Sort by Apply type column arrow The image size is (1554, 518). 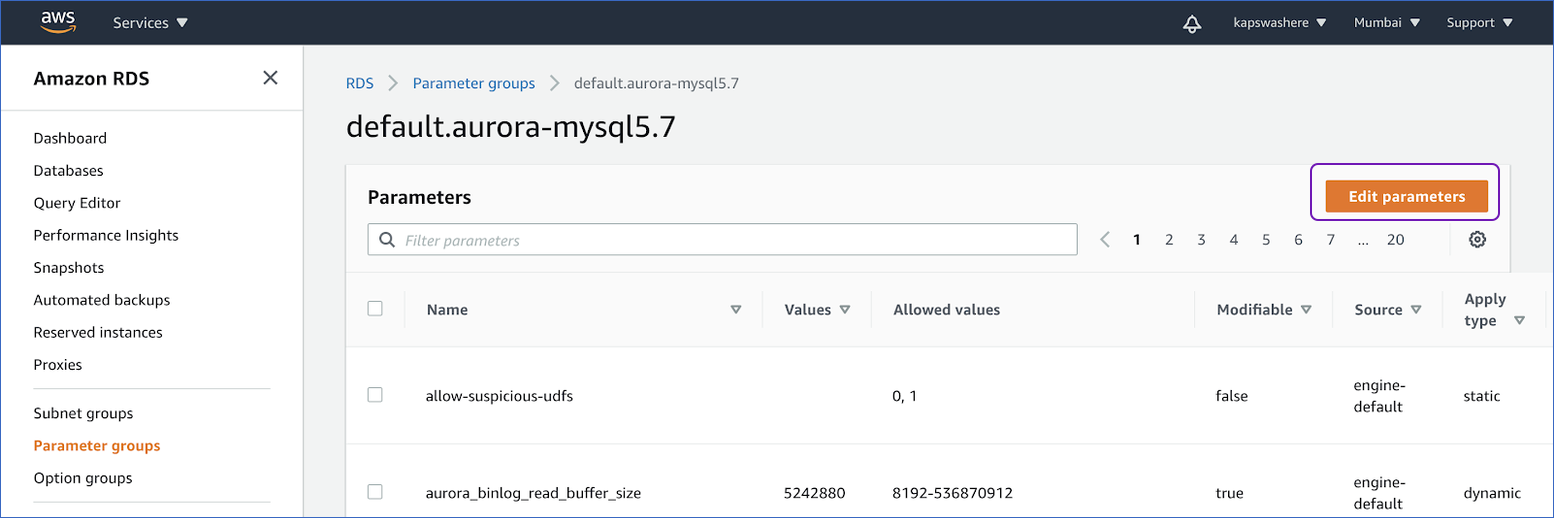point(1520,321)
